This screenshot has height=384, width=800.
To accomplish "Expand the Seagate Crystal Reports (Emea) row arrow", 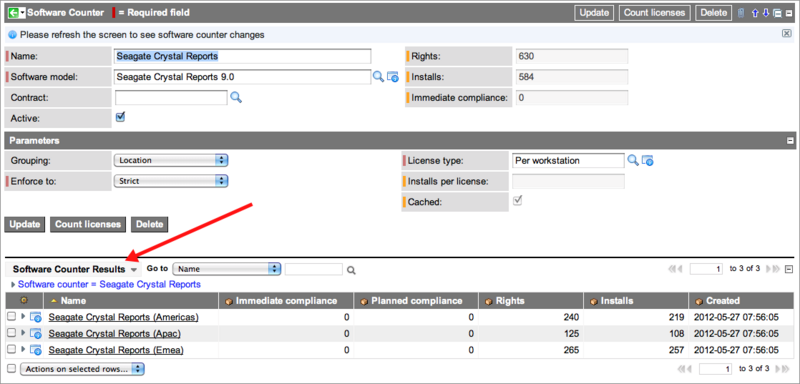I will click(x=23, y=350).
